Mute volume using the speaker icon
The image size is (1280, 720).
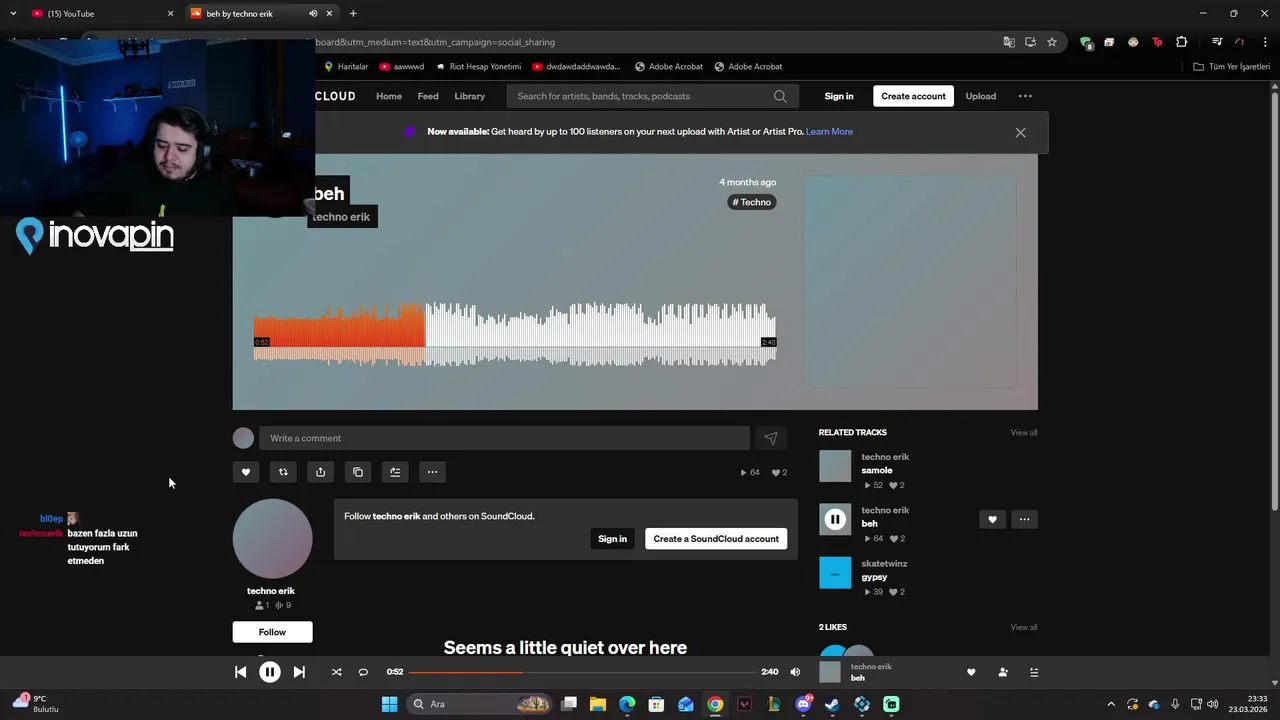[795, 672]
